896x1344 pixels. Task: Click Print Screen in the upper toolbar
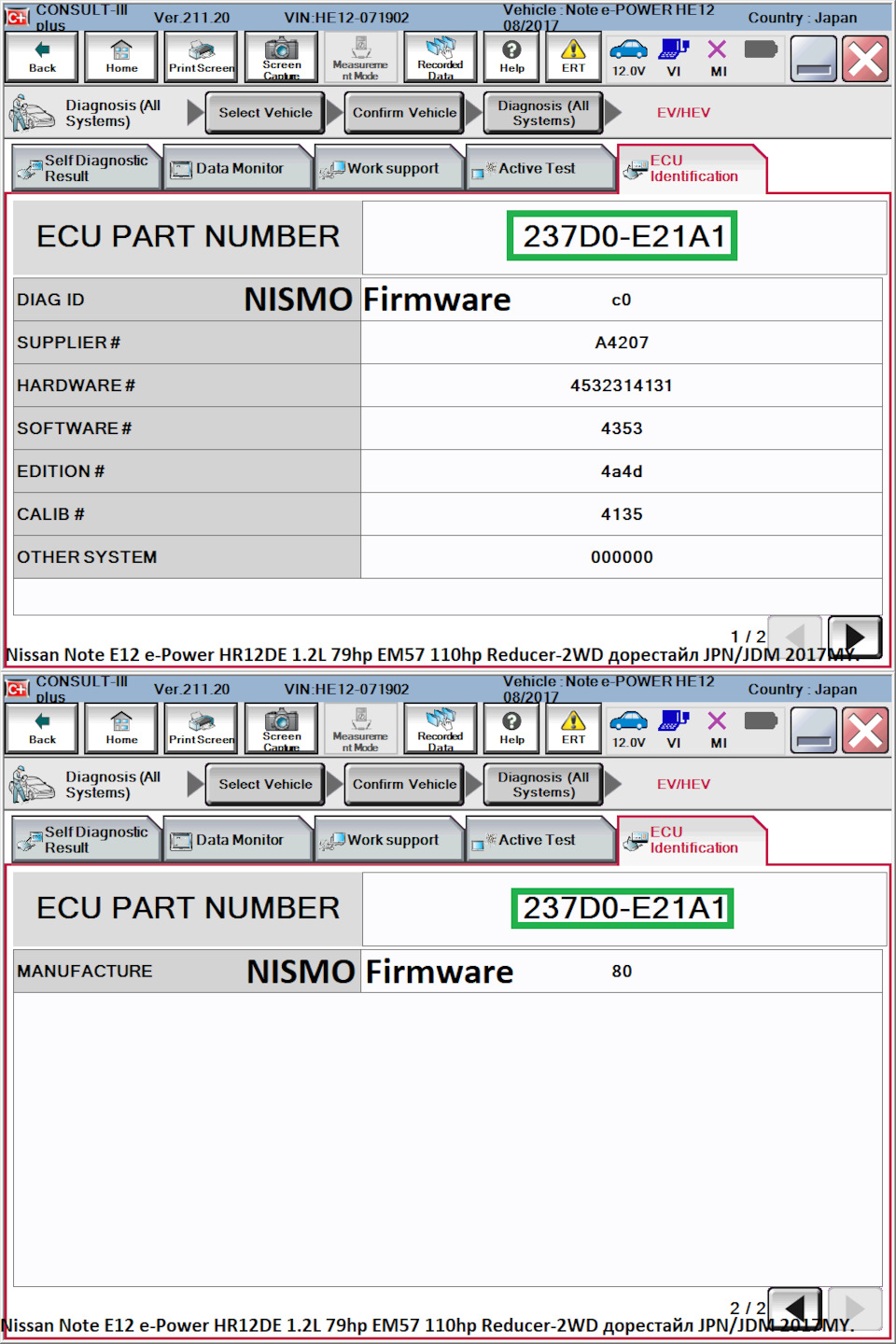pyautogui.click(x=202, y=57)
